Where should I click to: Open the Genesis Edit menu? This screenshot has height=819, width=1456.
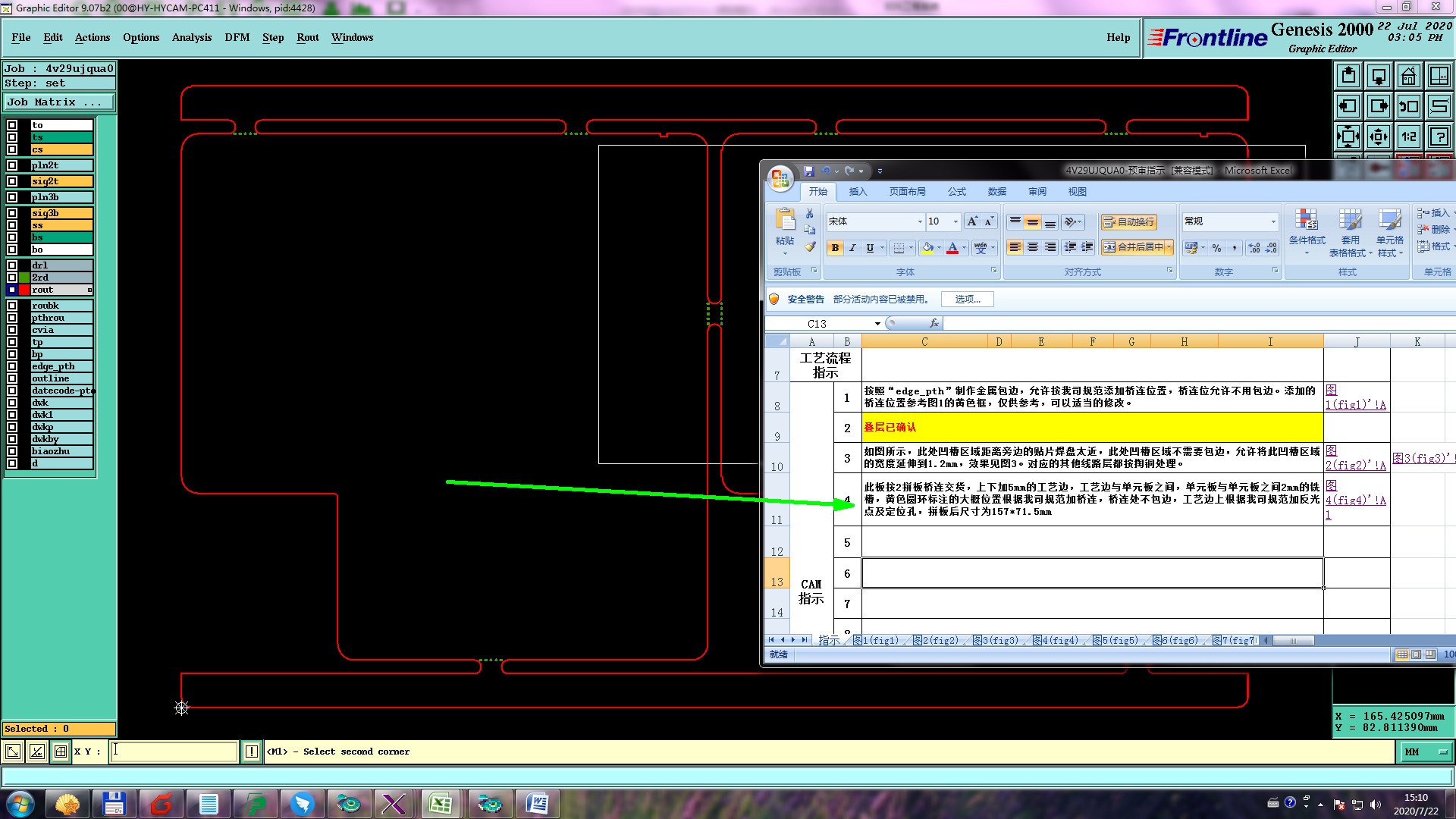pos(53,37)
